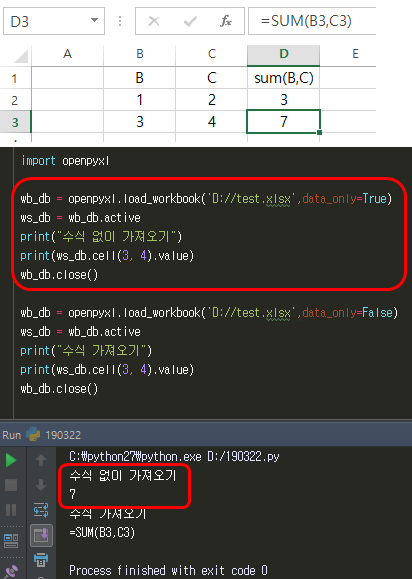Restore the Run panel layout
The width and height of the screenshot is (412, 579).
tap(11, 541)
